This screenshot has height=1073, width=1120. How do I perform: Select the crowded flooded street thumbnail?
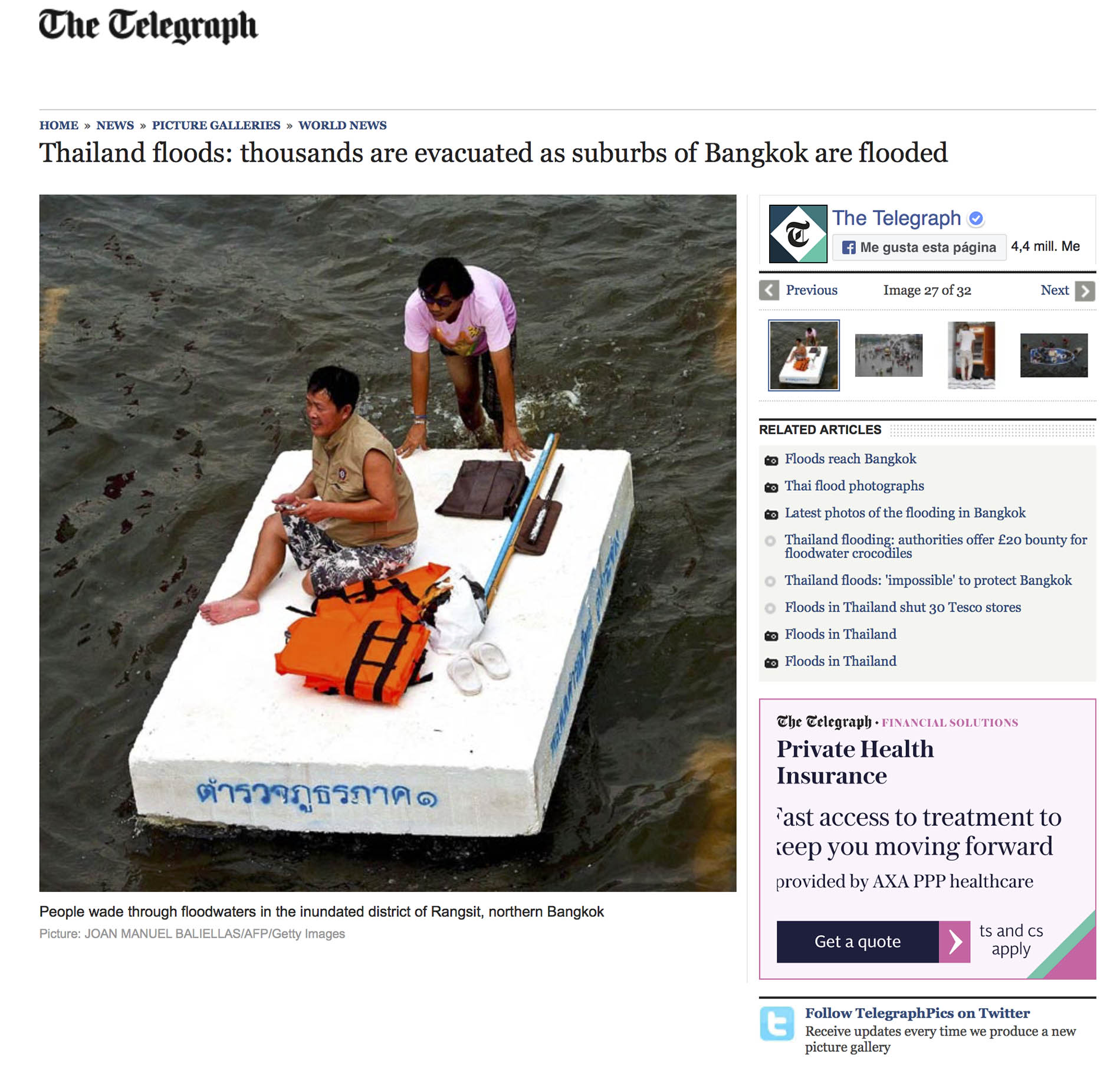(888, 355)
